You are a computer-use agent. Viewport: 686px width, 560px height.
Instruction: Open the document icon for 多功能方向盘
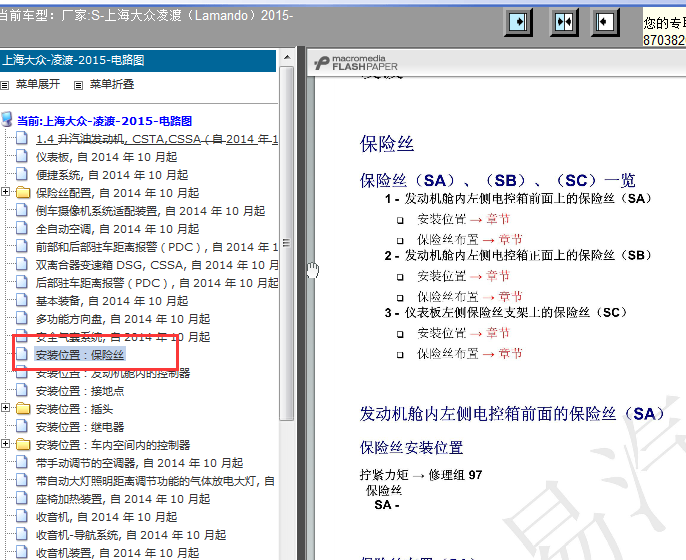[x=21, y=318]
